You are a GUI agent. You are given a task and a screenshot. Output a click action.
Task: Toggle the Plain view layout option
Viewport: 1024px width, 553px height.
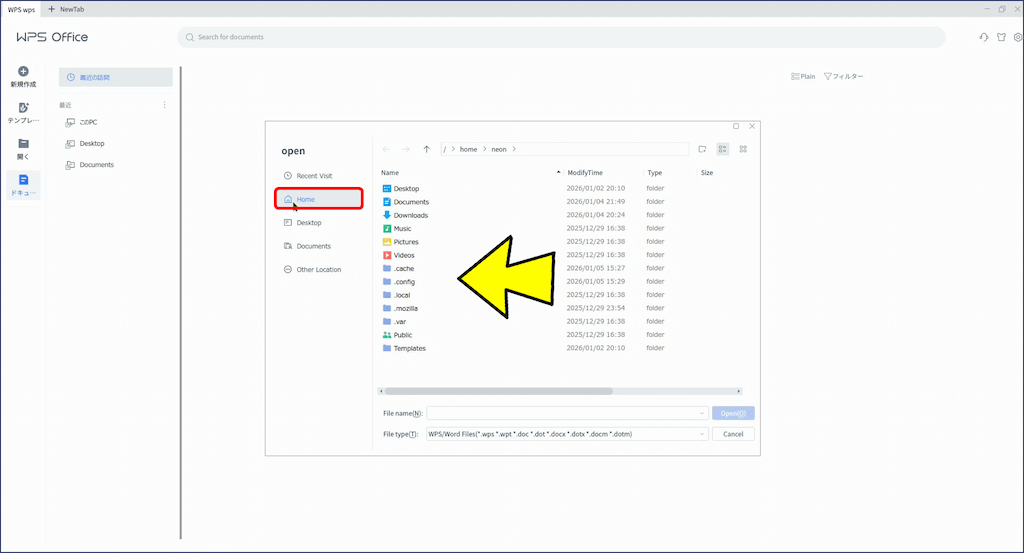803,76
